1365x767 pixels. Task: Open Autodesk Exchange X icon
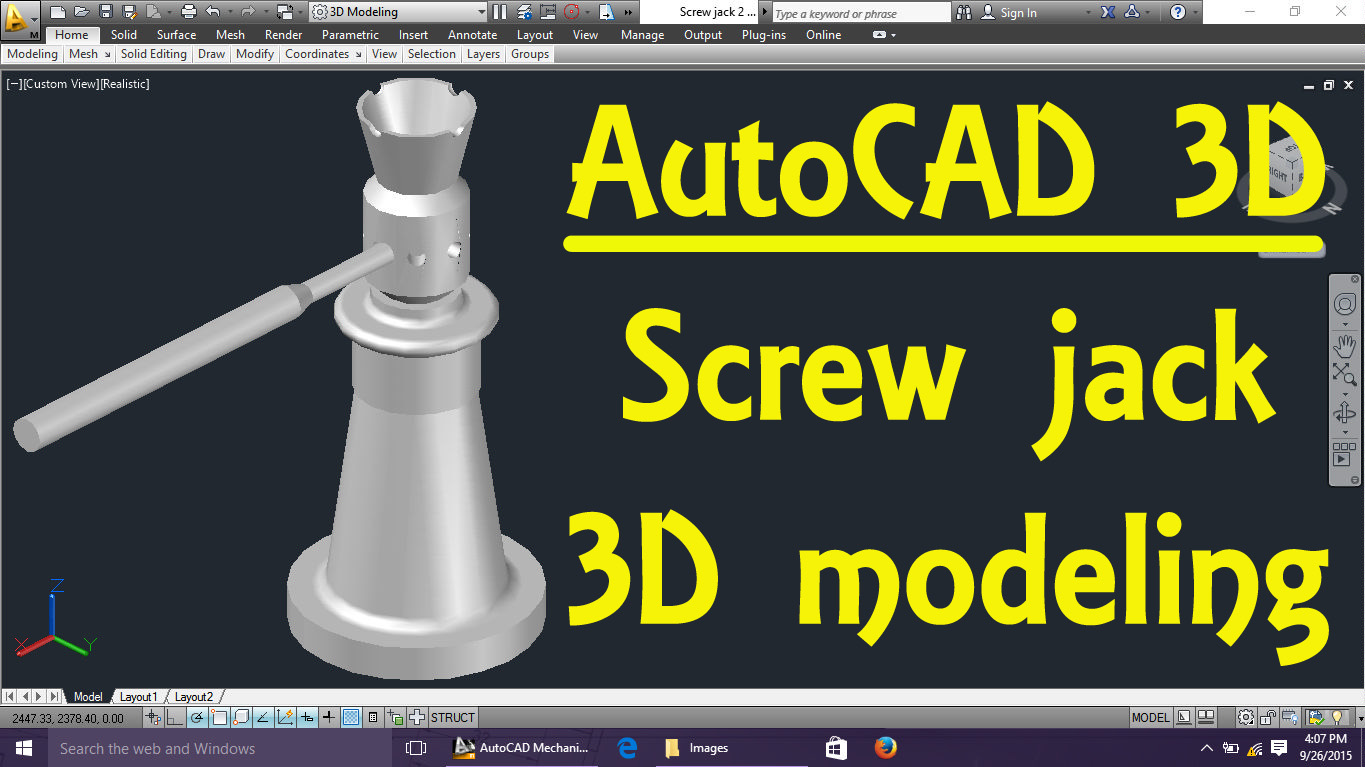(1108, 12)
